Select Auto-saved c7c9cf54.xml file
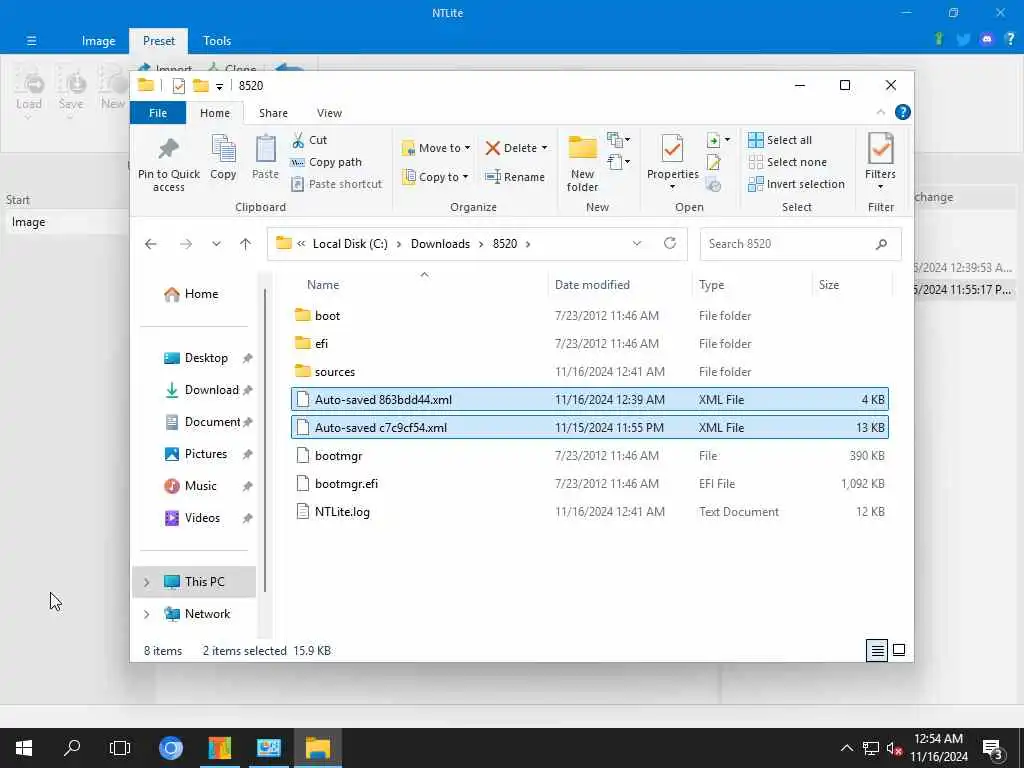 click(589, 428)
